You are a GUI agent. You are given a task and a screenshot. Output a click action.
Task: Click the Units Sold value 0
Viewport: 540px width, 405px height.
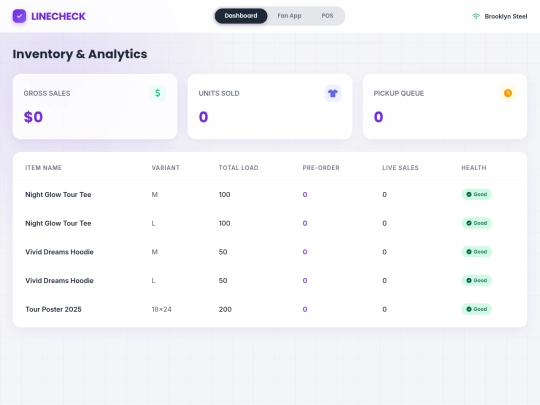(204, 117)
